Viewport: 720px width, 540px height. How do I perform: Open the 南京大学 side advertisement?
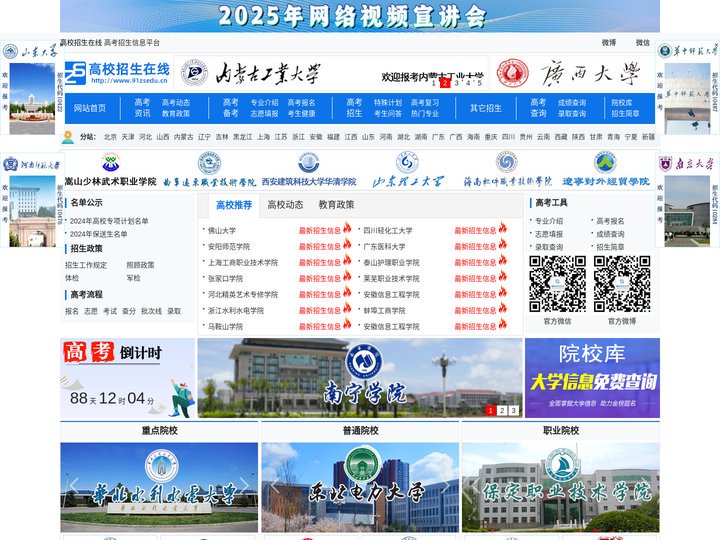(687, 200)
